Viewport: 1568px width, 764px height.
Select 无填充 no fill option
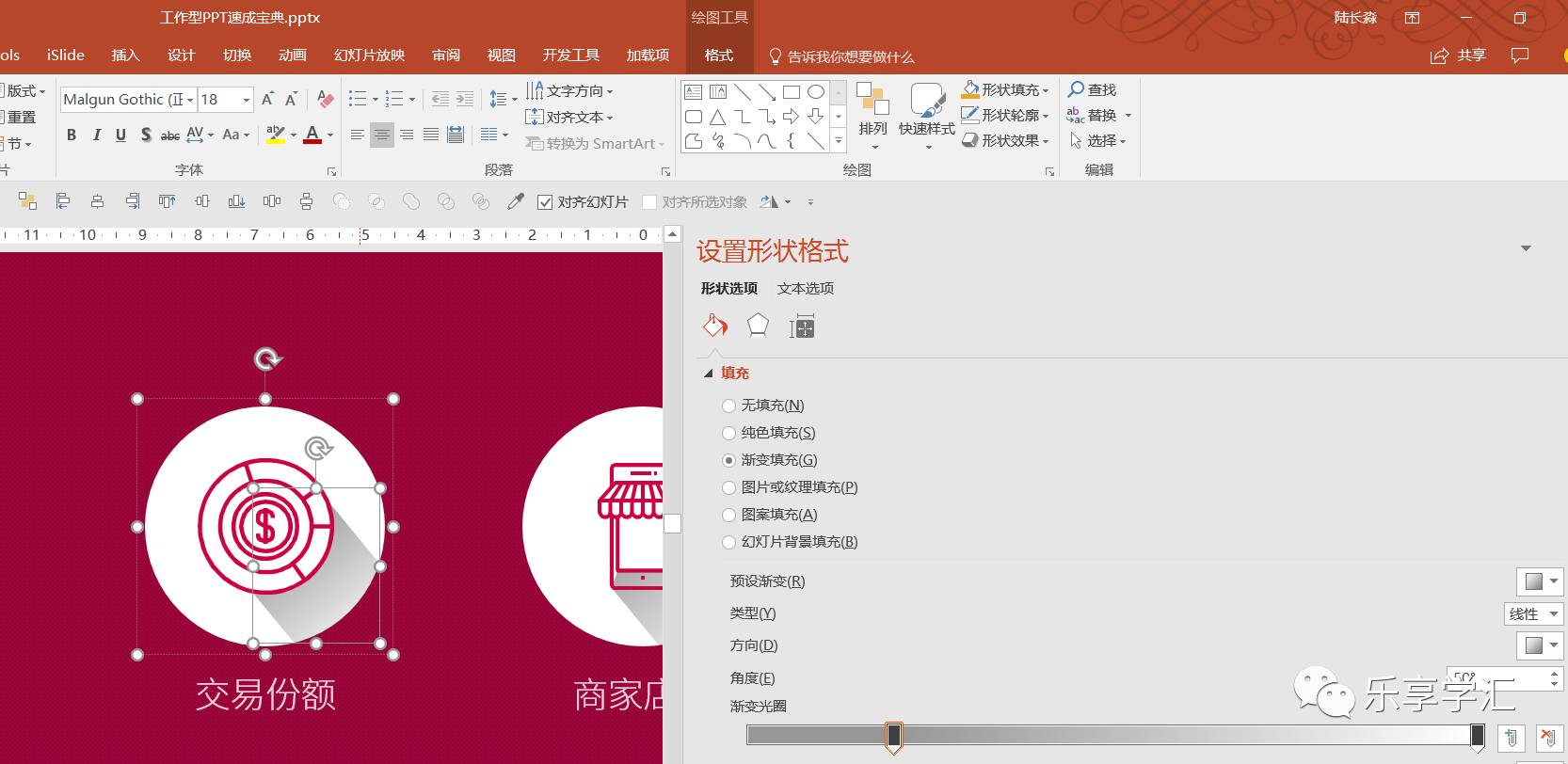[763, 406]
